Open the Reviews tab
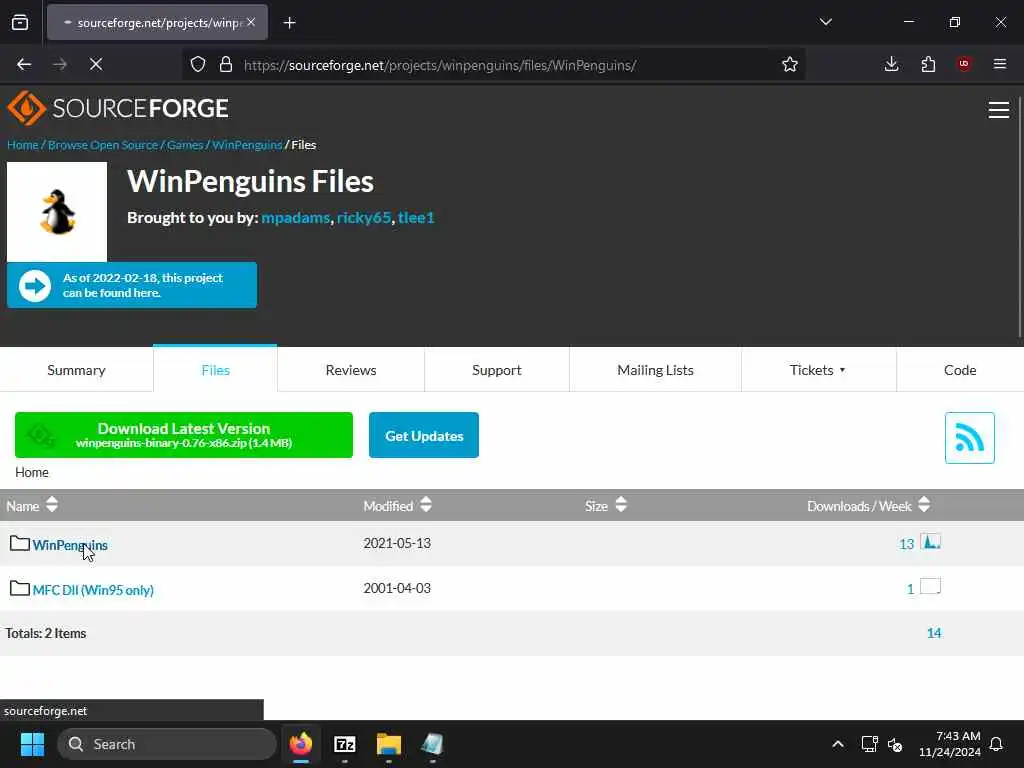The width and height of the screenshot is (1024, 768). pos(351,370)
